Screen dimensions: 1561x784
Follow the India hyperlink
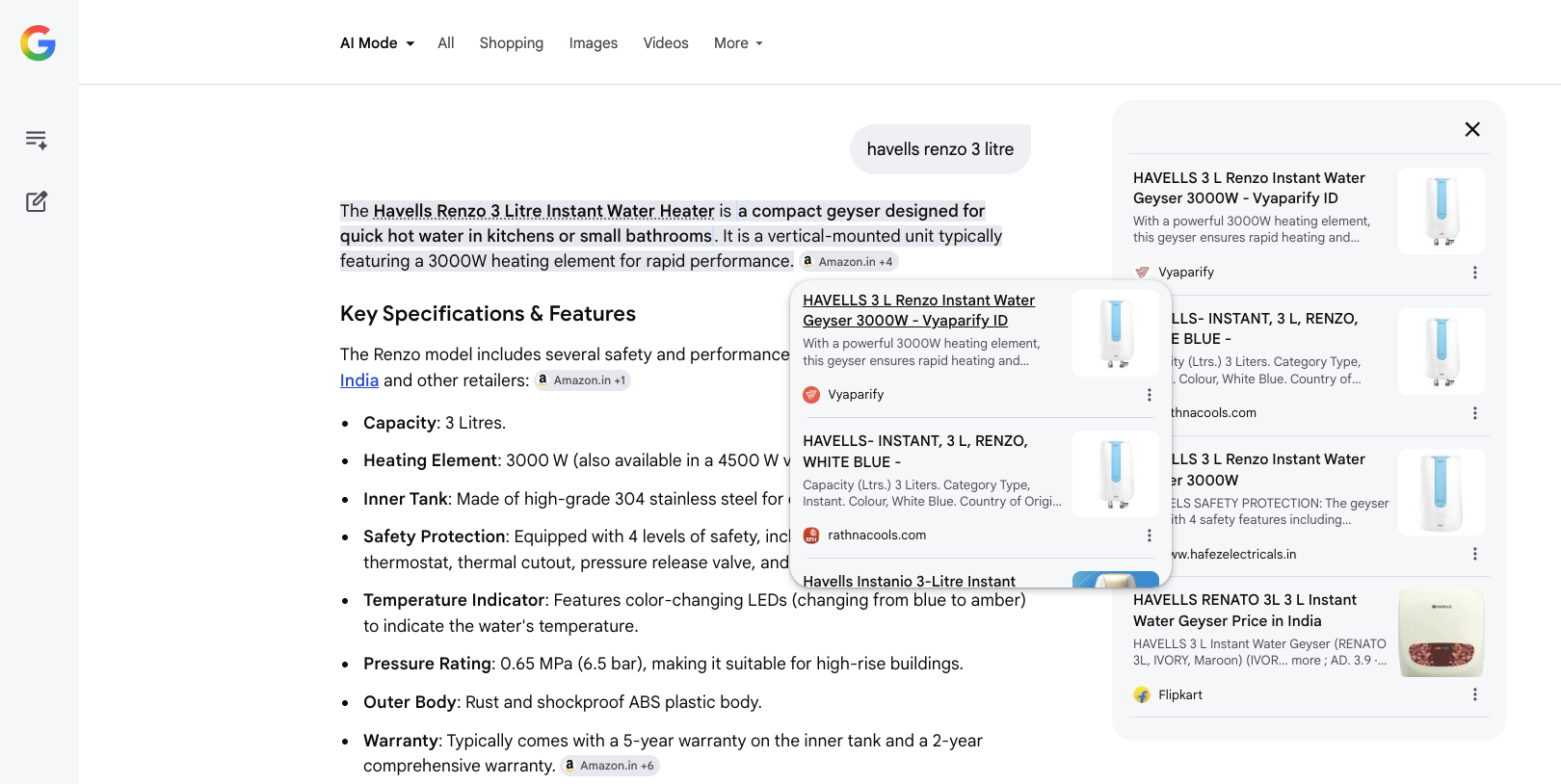pos(359,380)
